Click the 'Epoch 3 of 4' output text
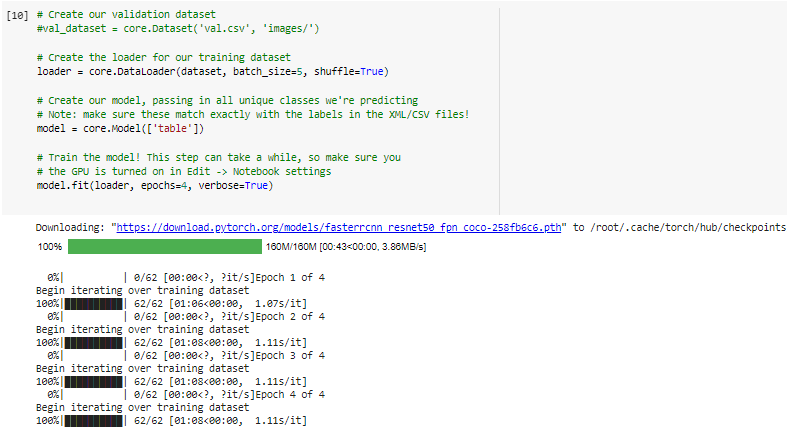This screenshot has height=438, width=787. click(290, 356)
